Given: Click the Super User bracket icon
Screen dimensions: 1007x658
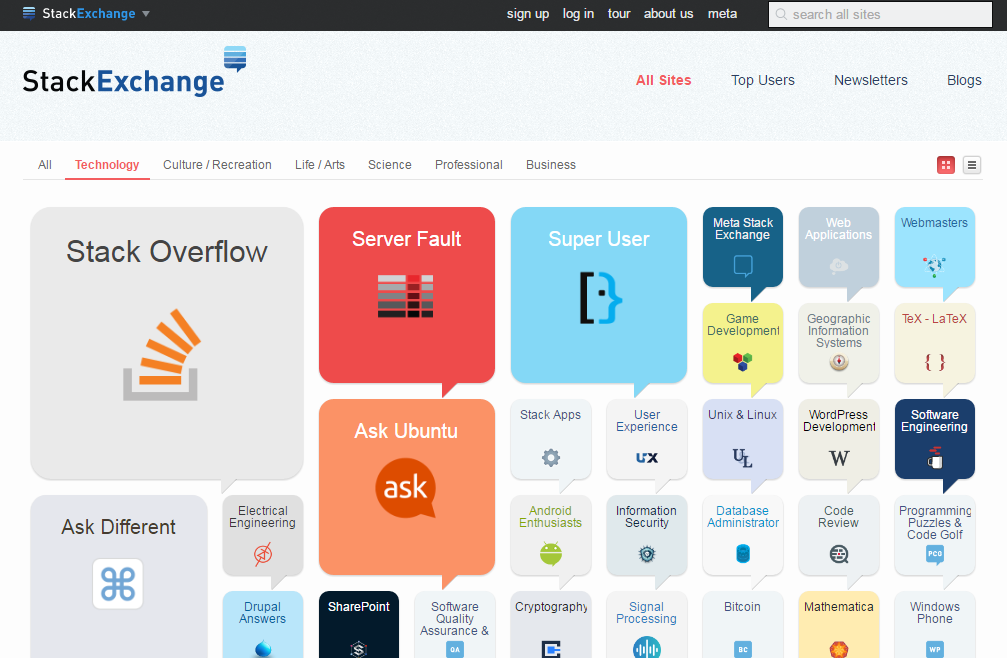Looking at the screenshot, I should click(599, 297).
